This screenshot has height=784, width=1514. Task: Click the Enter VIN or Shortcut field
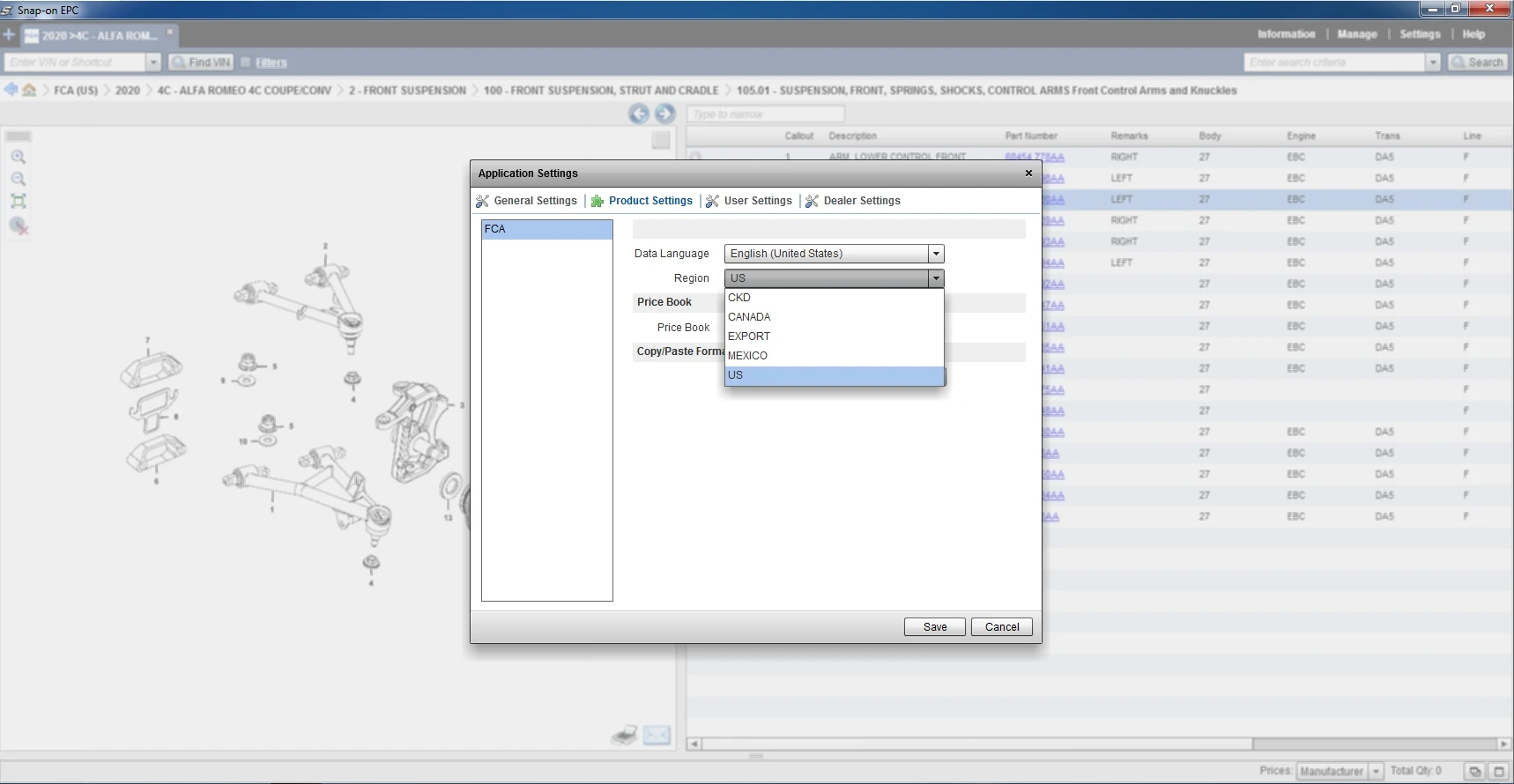[75, 63]
